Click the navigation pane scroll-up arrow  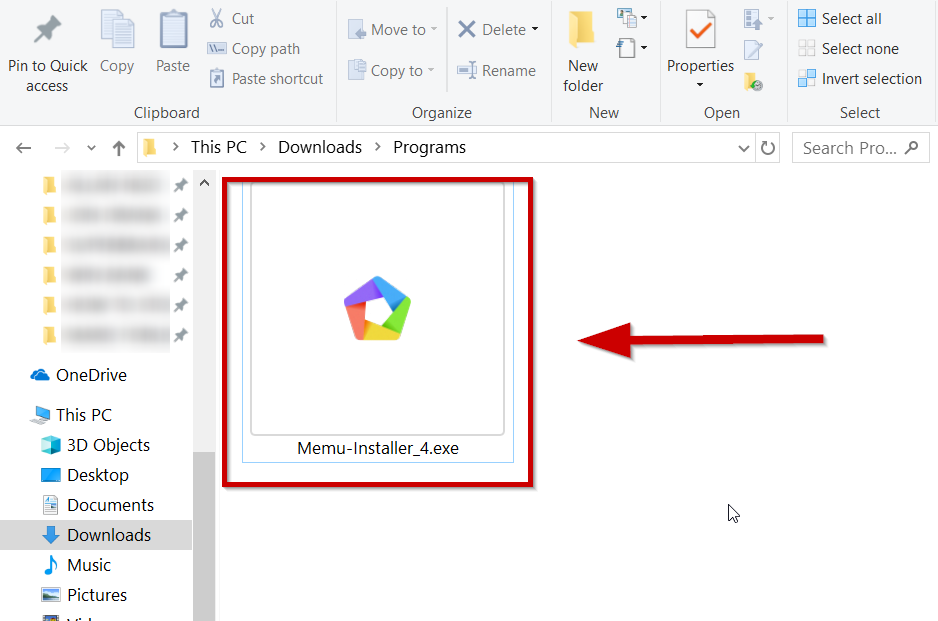click(204, 183)
